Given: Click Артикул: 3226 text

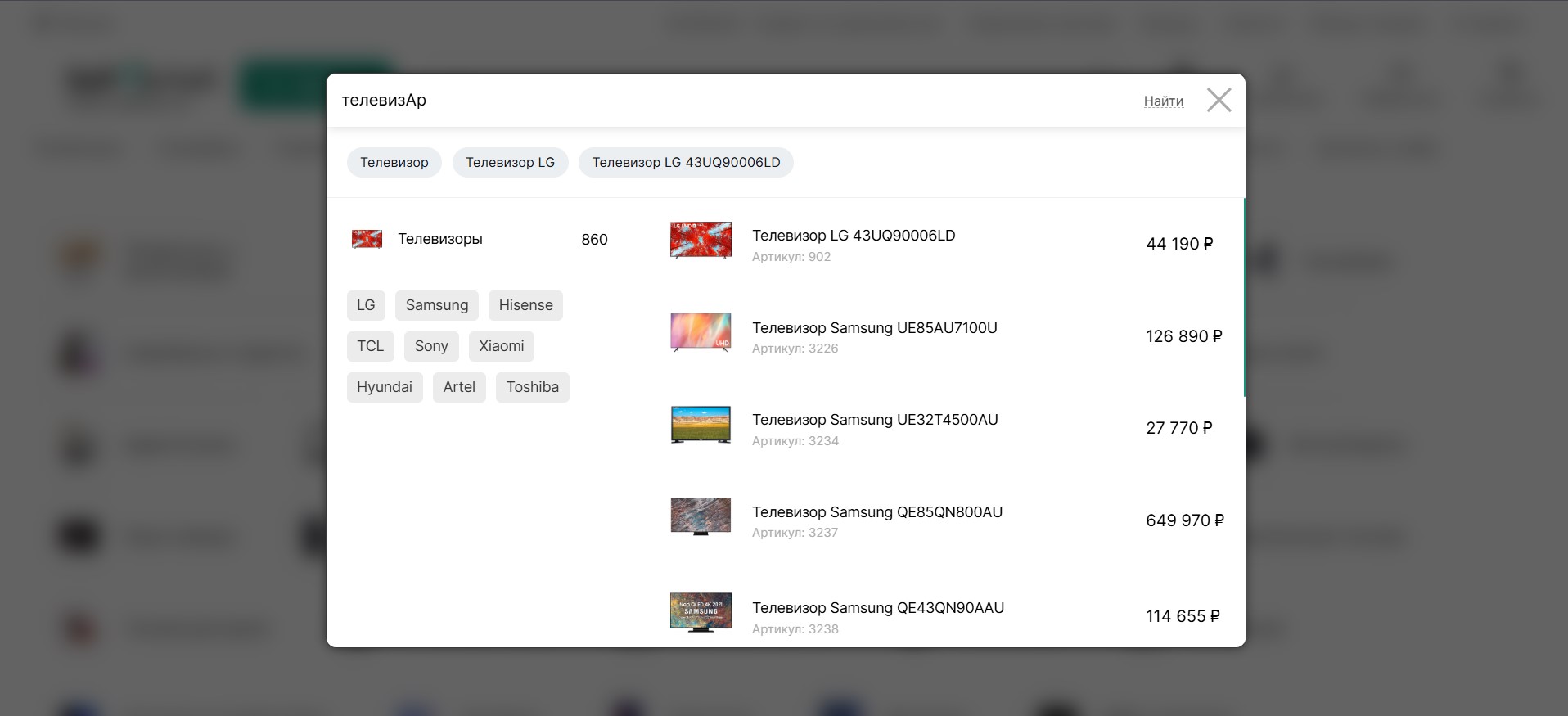Looking at the screenshot, I should (x=795, y=349).
